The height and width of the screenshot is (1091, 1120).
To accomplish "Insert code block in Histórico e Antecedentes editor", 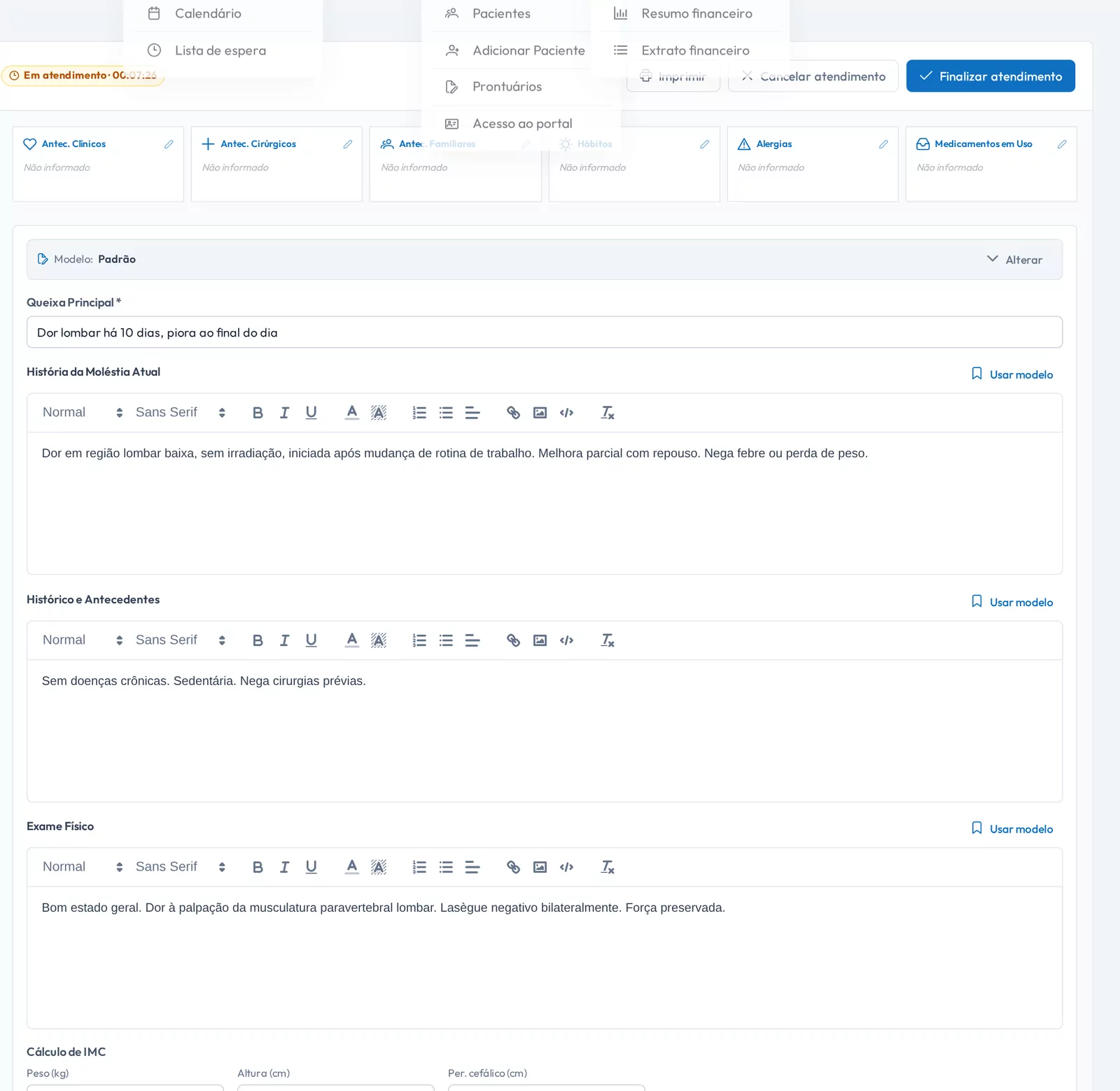I will pos(566,640).
